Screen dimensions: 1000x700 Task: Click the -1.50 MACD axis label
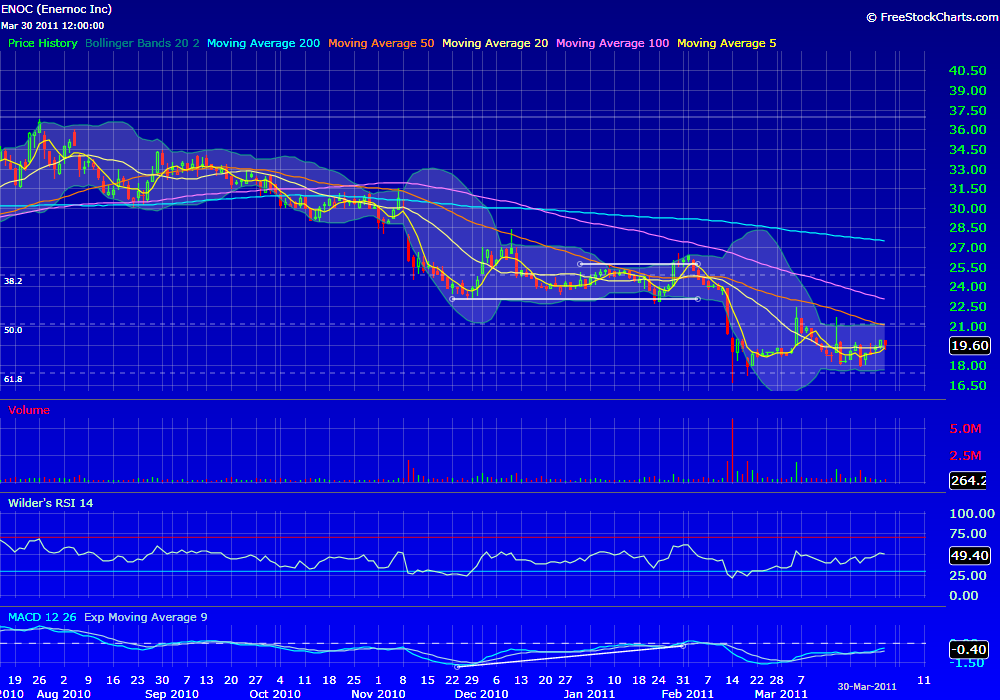click(967, 663)
